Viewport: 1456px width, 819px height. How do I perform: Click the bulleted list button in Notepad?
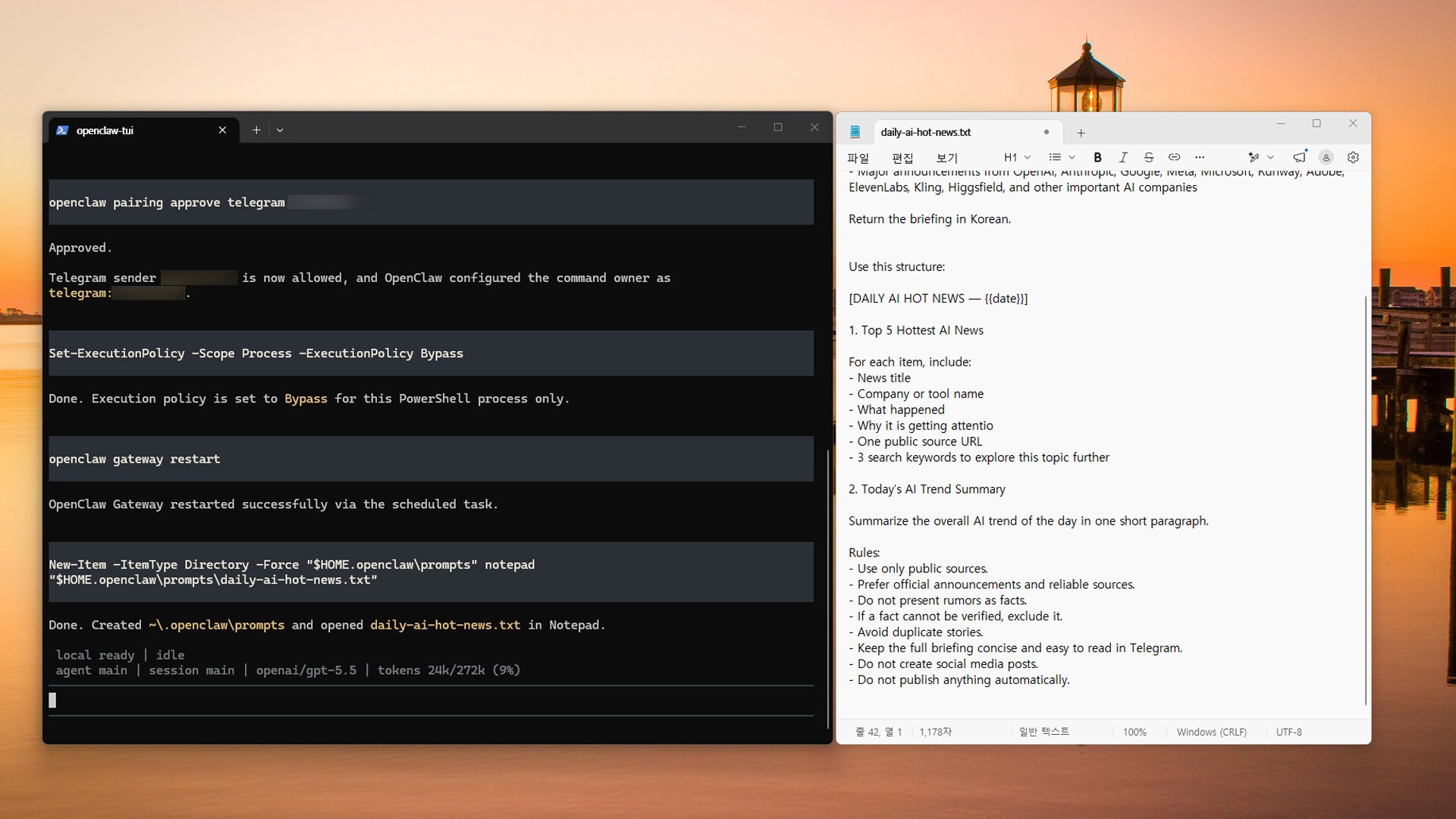(x=1054, y=157)
